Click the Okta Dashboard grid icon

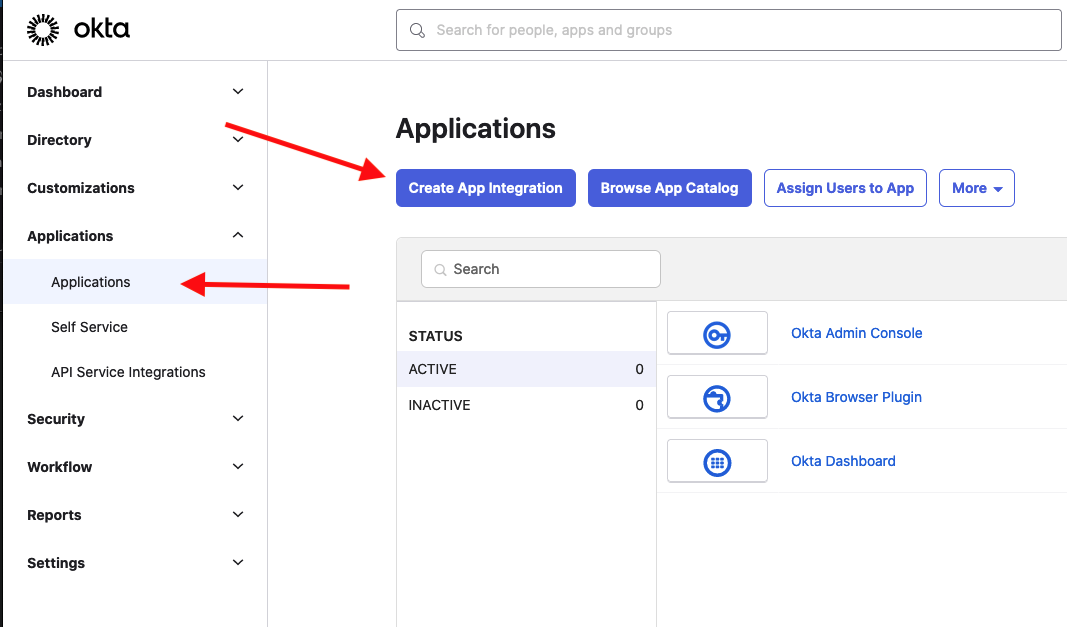point(717,462)
